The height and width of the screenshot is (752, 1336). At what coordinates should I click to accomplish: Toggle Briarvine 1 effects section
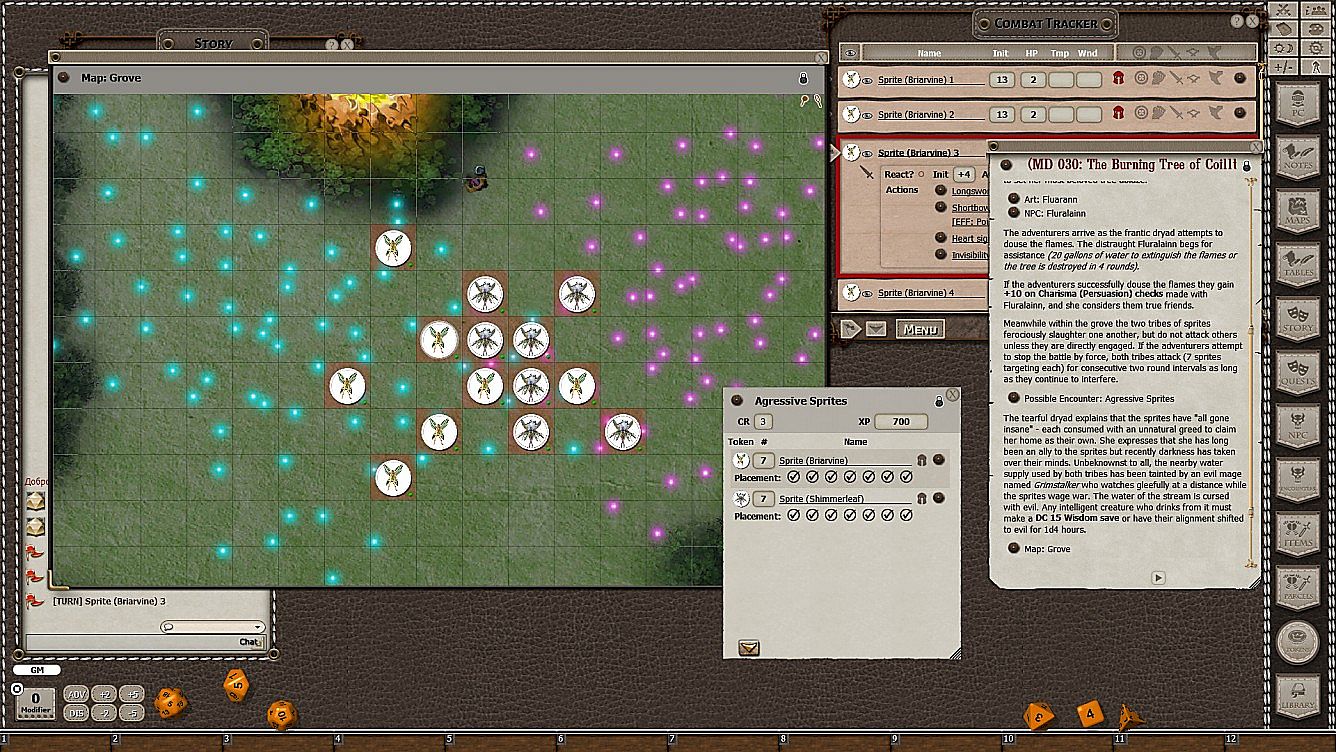[1215, 78]
